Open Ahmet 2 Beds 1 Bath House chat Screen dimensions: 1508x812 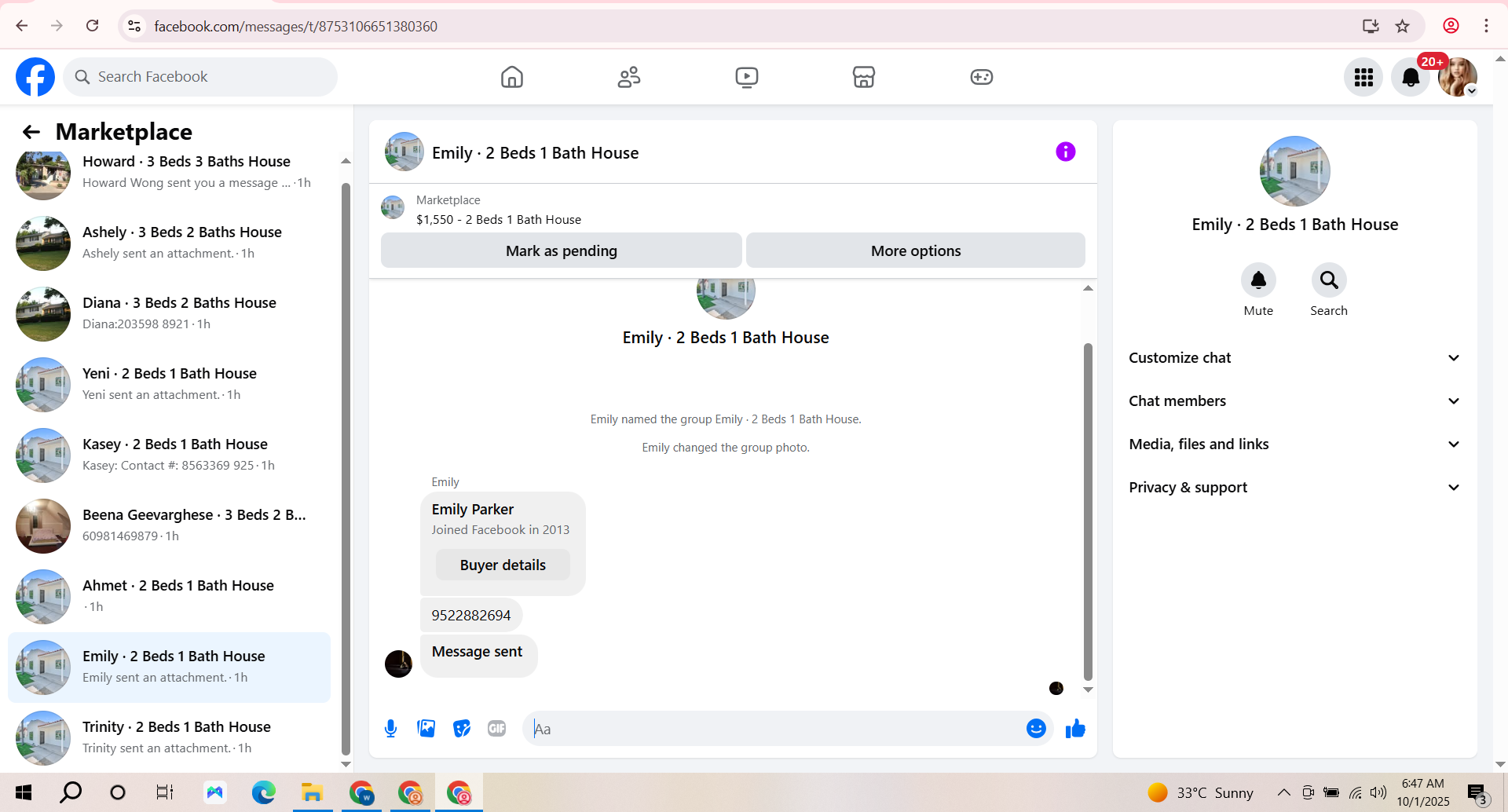coord(169,597)
